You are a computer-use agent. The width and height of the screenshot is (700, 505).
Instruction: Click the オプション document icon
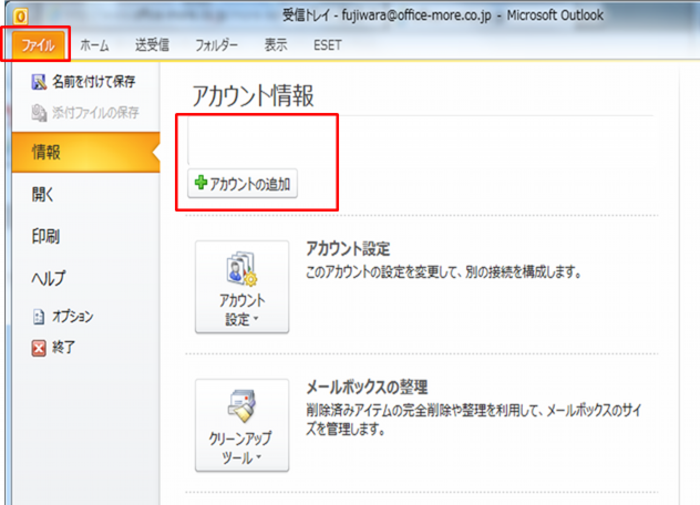(38, 317)
